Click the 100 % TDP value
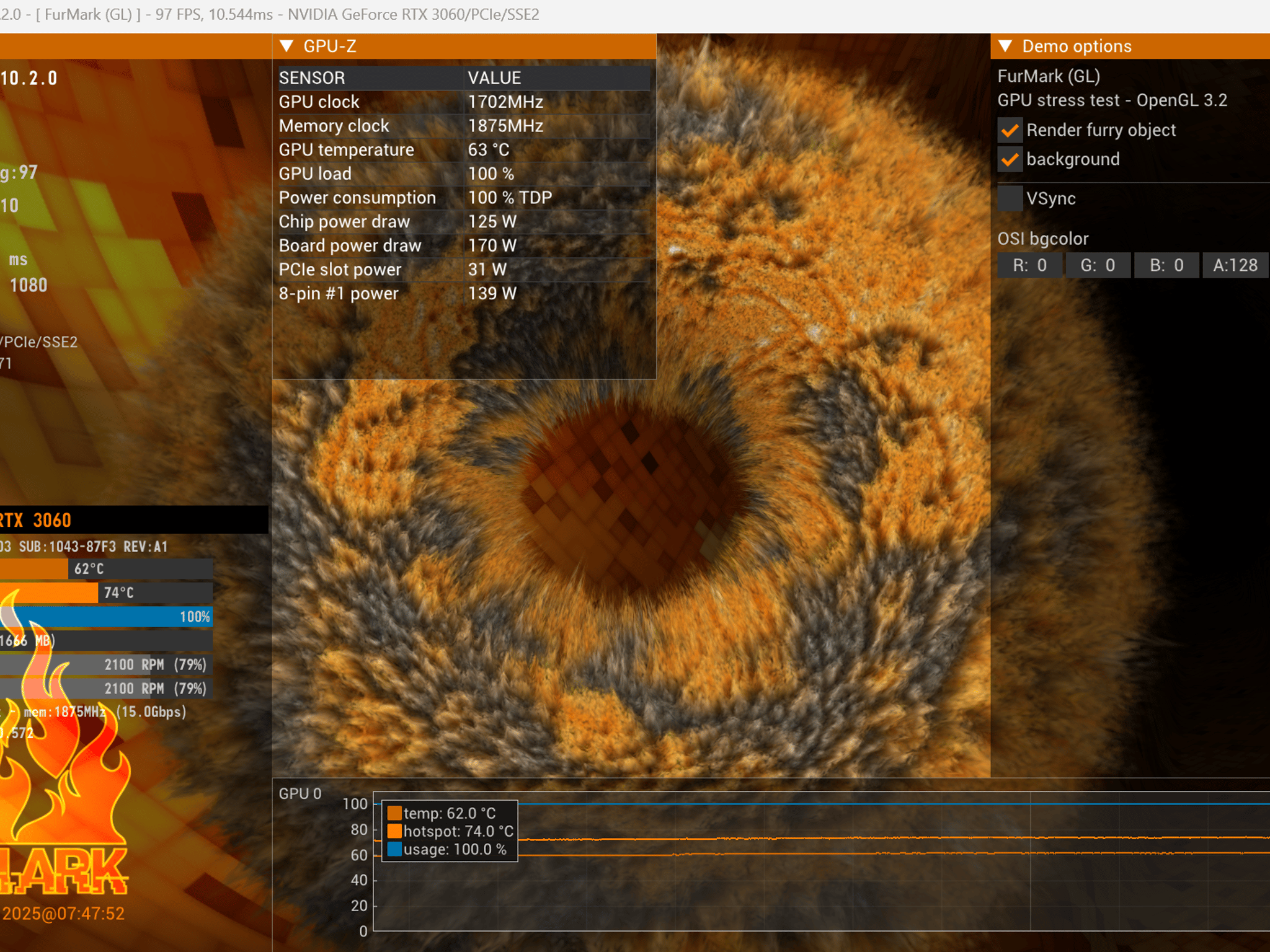The image size is (1270, 952). click(x=510, y=198)
